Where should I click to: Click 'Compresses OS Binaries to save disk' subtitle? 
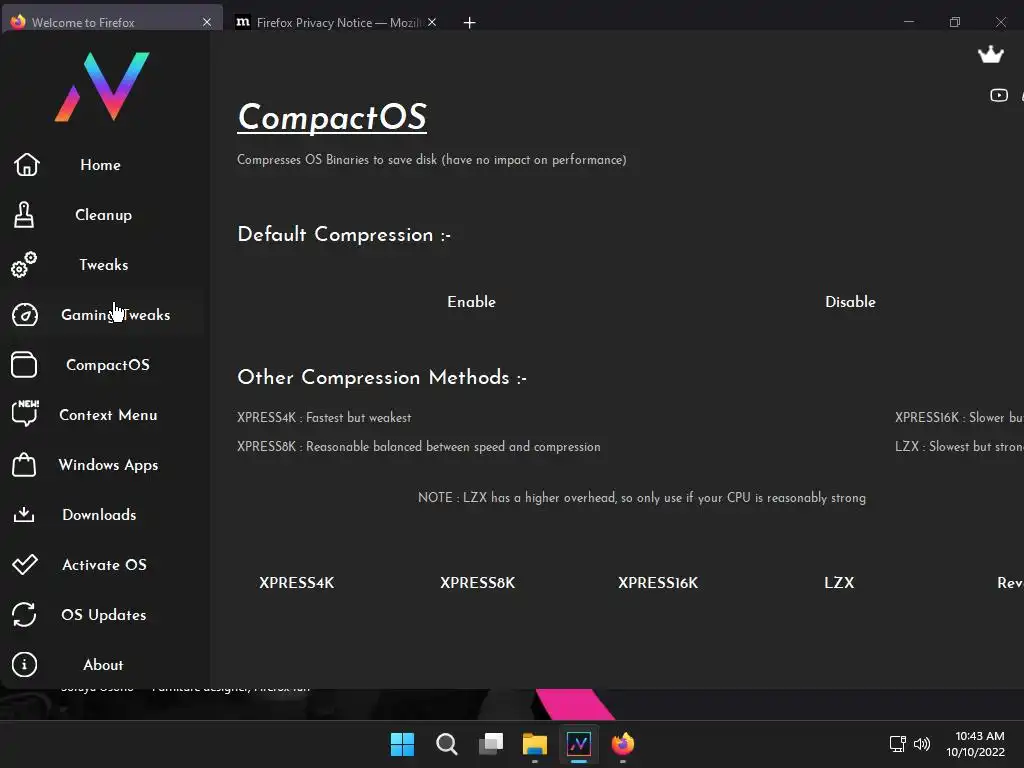(432, 159)
